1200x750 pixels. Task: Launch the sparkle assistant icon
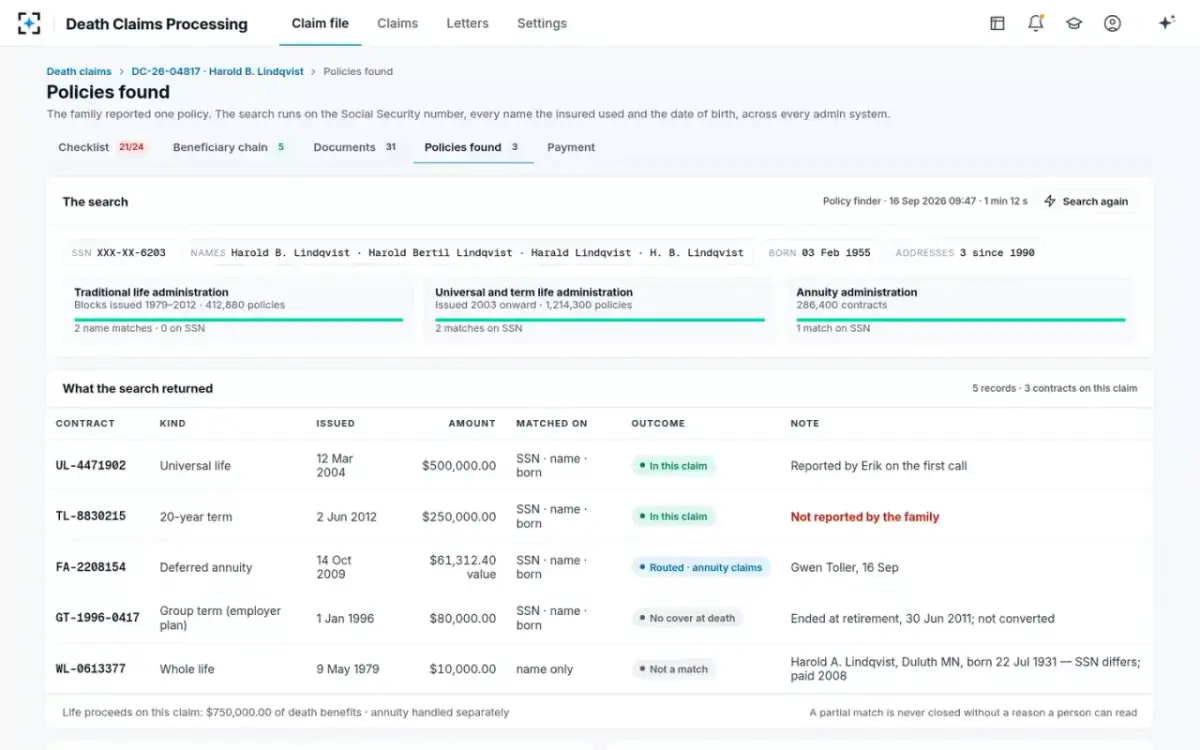(x=1166, y=23)
